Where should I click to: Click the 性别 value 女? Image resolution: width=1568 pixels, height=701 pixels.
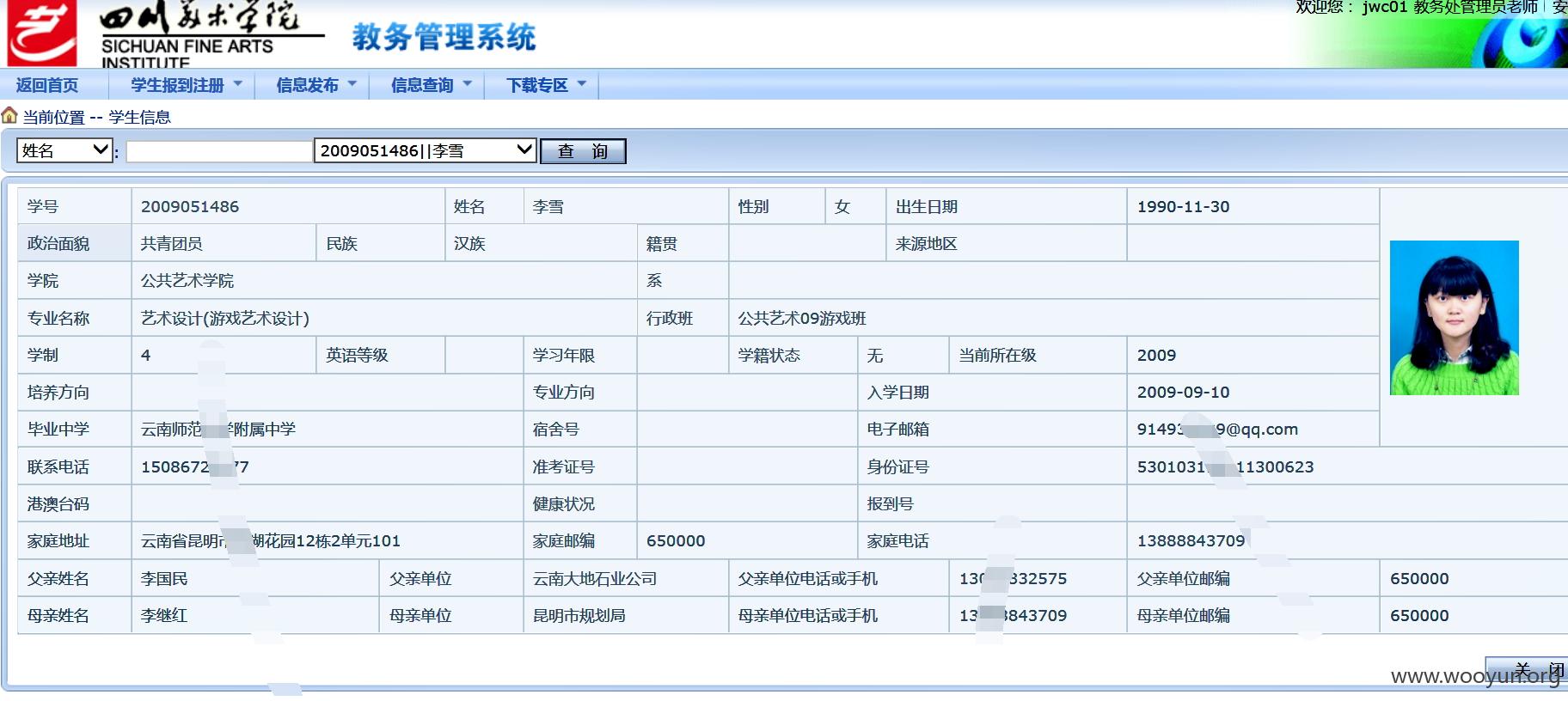(x=842, y=207)
